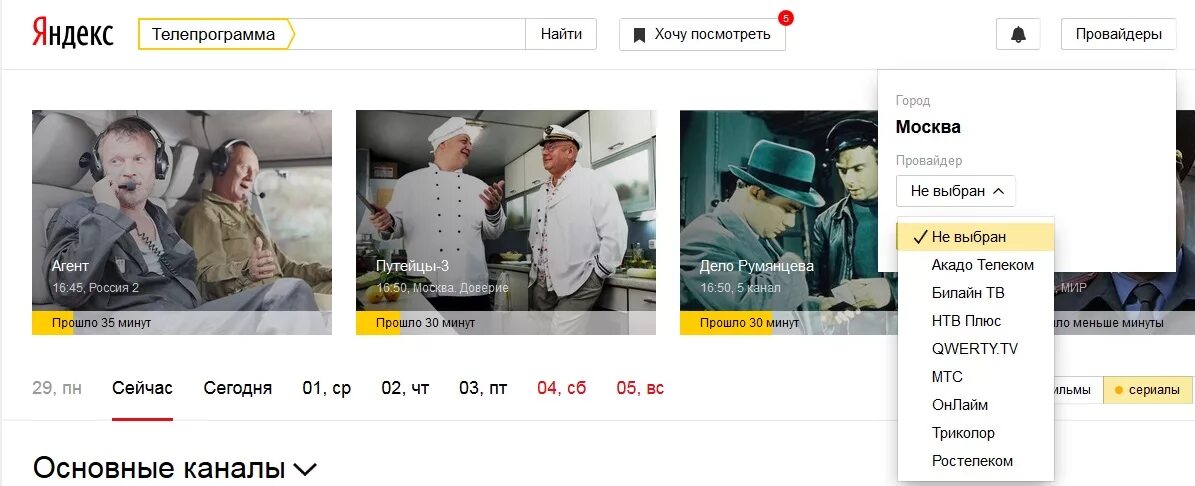Collapse the Не выбран provider dropdown
1195x486 pixels.
click(955, 191)
